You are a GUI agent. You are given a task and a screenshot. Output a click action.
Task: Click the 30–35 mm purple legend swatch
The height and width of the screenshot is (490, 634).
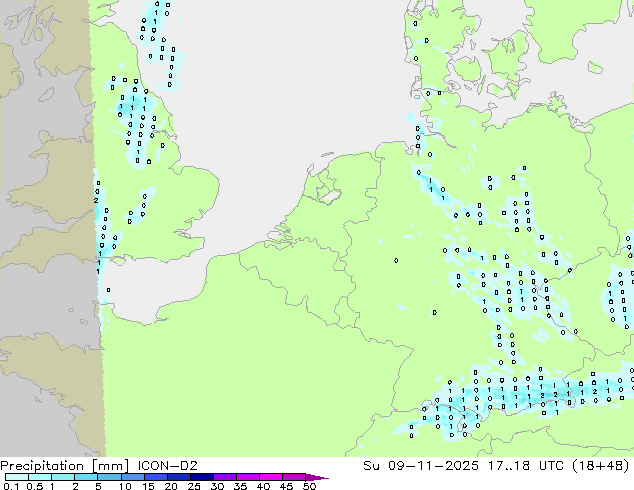pyautogui.click(x=224, y=477)
